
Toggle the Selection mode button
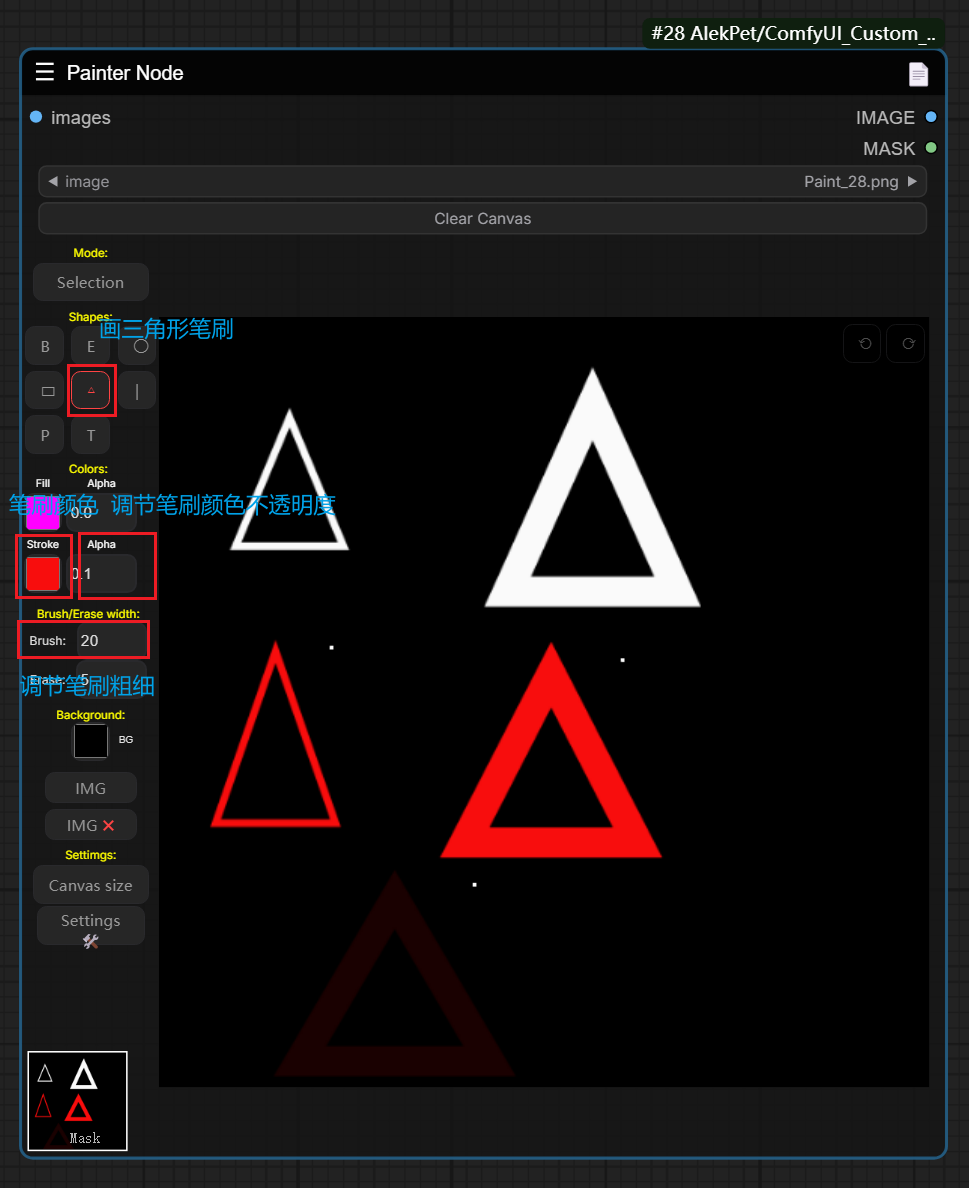point(90,282)
